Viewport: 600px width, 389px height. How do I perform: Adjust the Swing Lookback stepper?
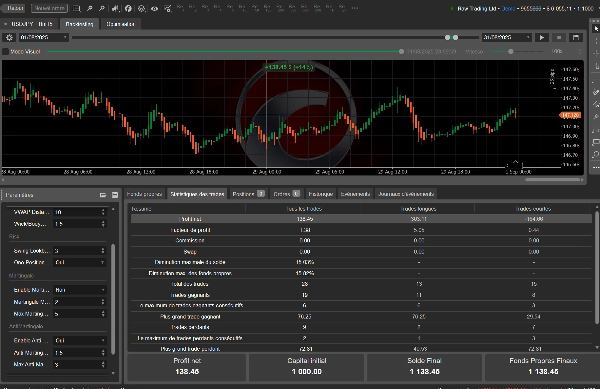point(103,251)
